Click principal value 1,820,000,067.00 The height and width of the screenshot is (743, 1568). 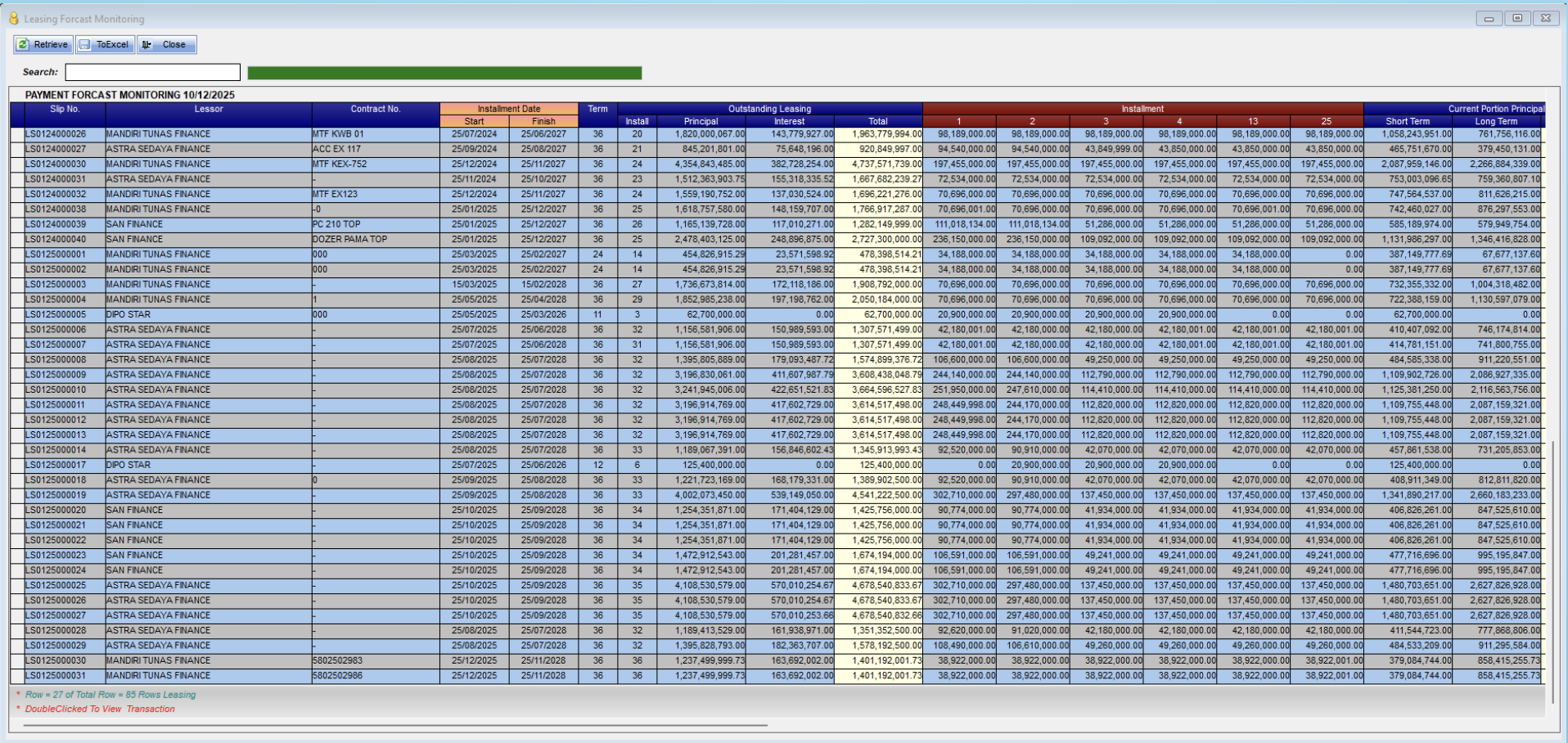click(710, 134)
